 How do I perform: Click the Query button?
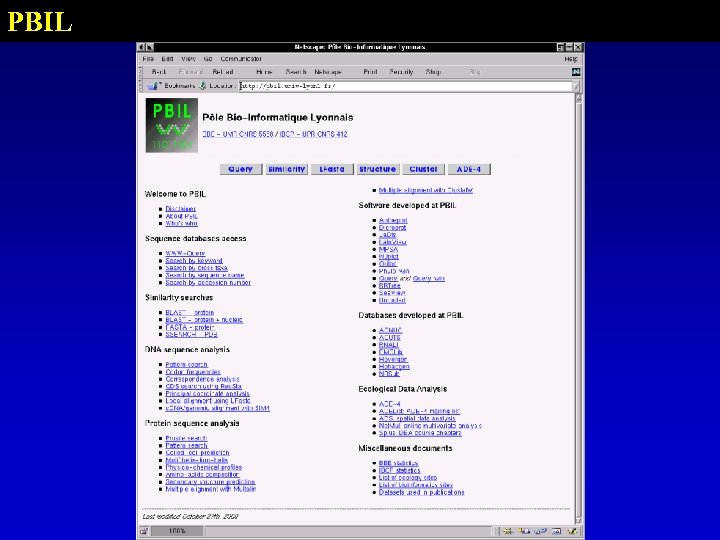[241, 169]
